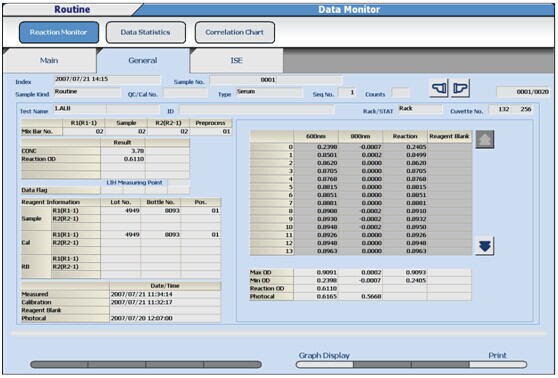This screenshot has width=558, height=378.
Task: Click the Graph Display function key
Action: pos(325,364)
